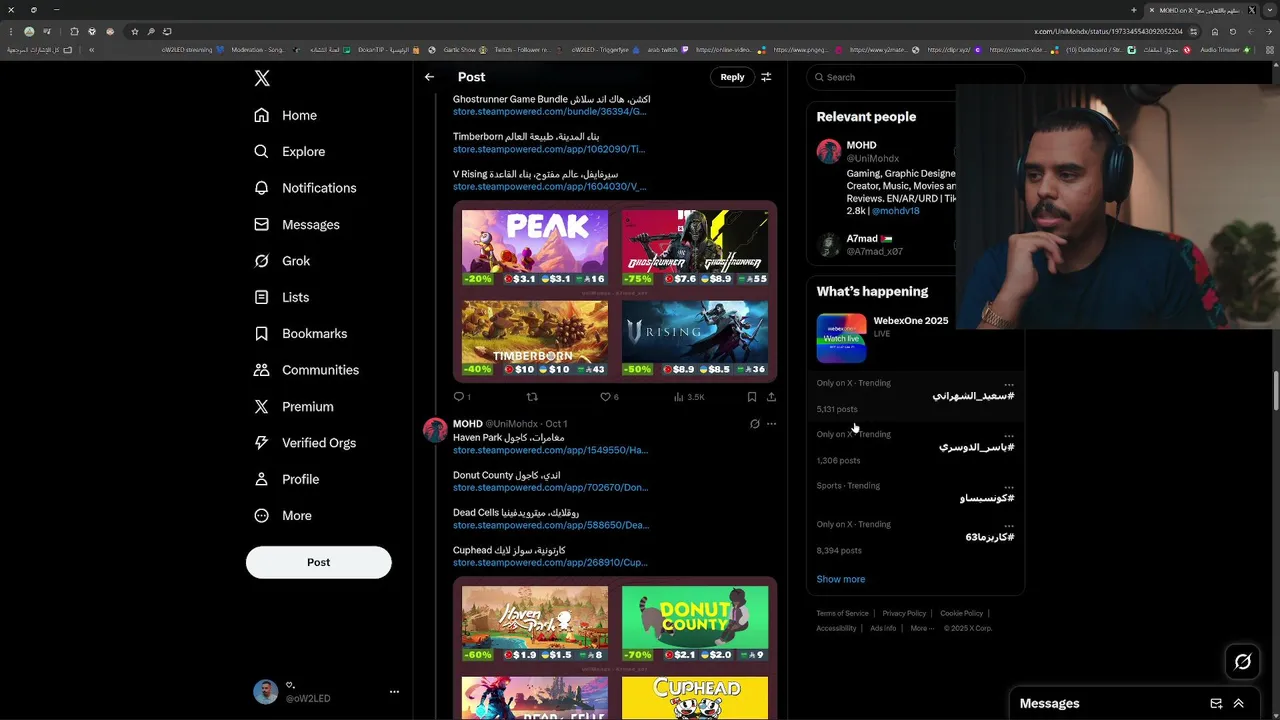Screen dimensions: 1280x720
Task: Open the Haven Park game image
Action: click(x=534, y=623)
